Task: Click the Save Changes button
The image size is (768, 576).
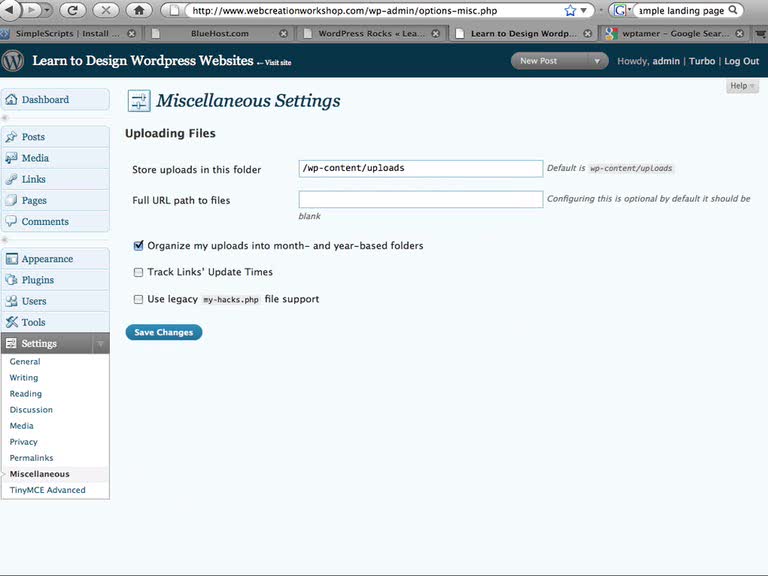Action: tap(164, 332)
